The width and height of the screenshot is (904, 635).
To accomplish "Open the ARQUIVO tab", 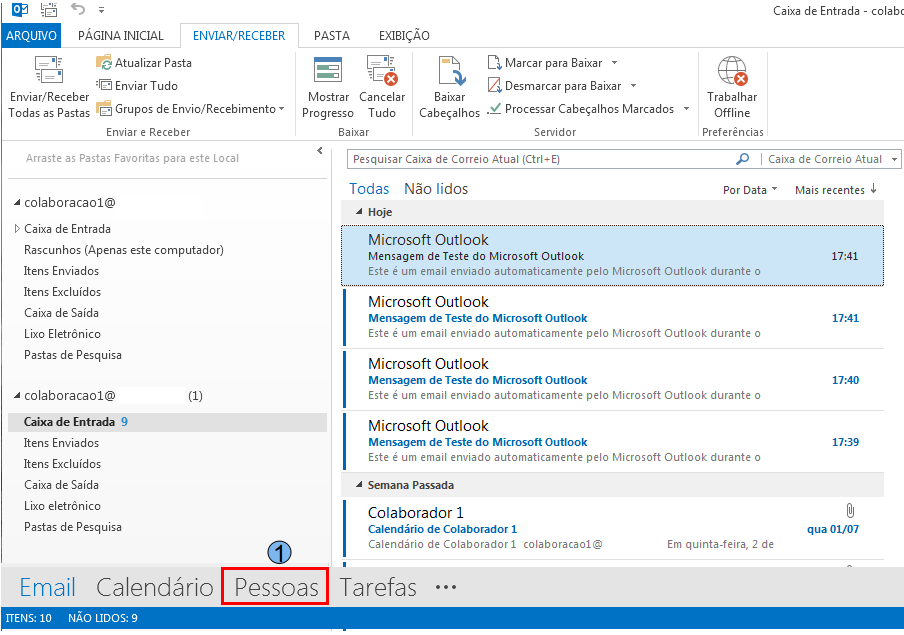I will (31, 36).
